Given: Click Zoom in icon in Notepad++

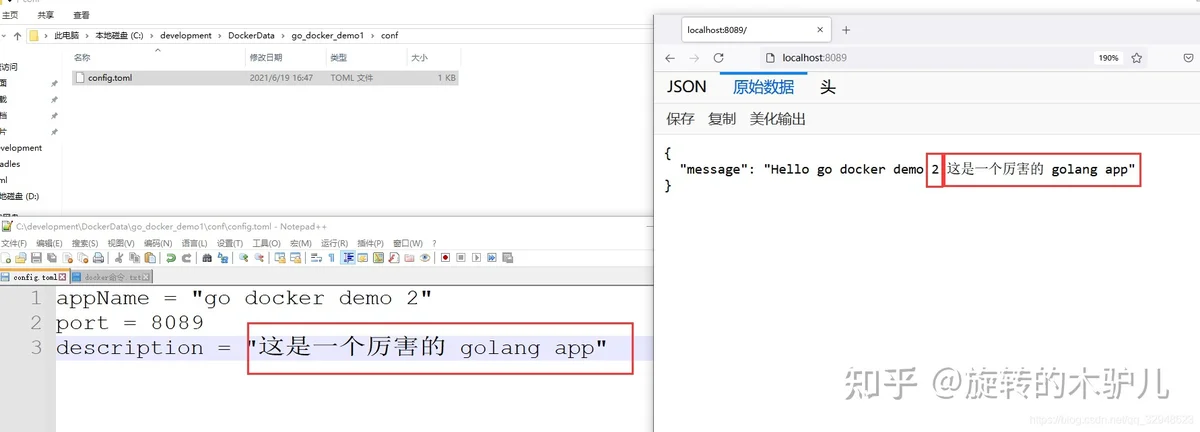Looking at the screenshot, I should (x=243, y=257).
